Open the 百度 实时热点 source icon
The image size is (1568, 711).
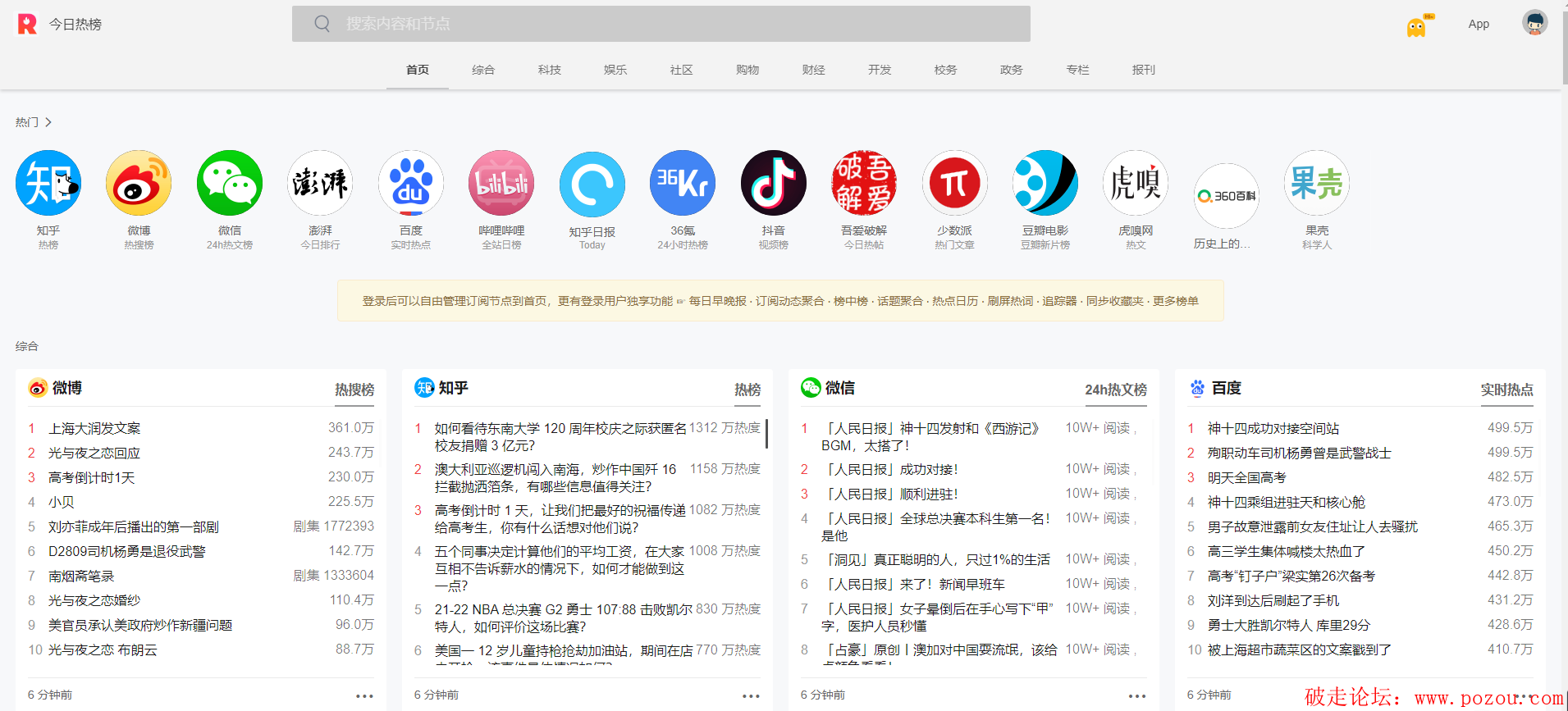pos(411,183)
